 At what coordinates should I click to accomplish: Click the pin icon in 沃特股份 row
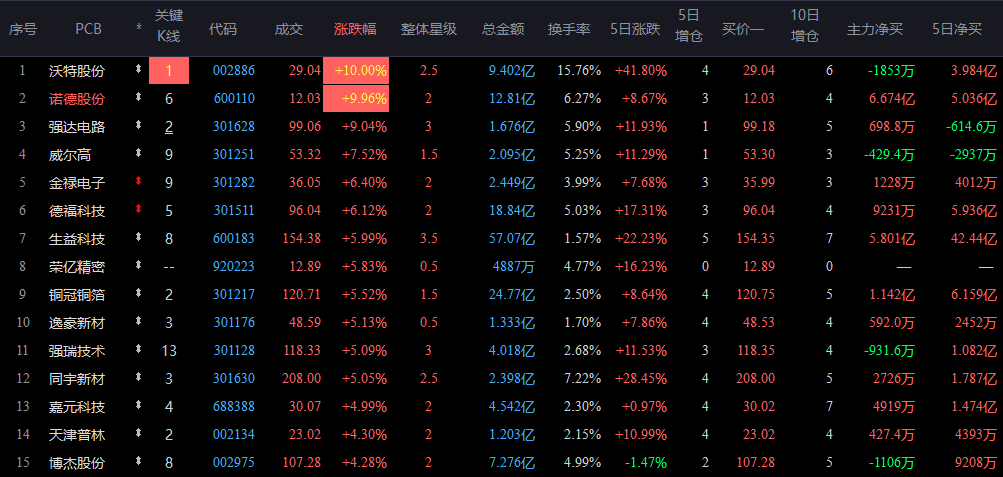138,70
